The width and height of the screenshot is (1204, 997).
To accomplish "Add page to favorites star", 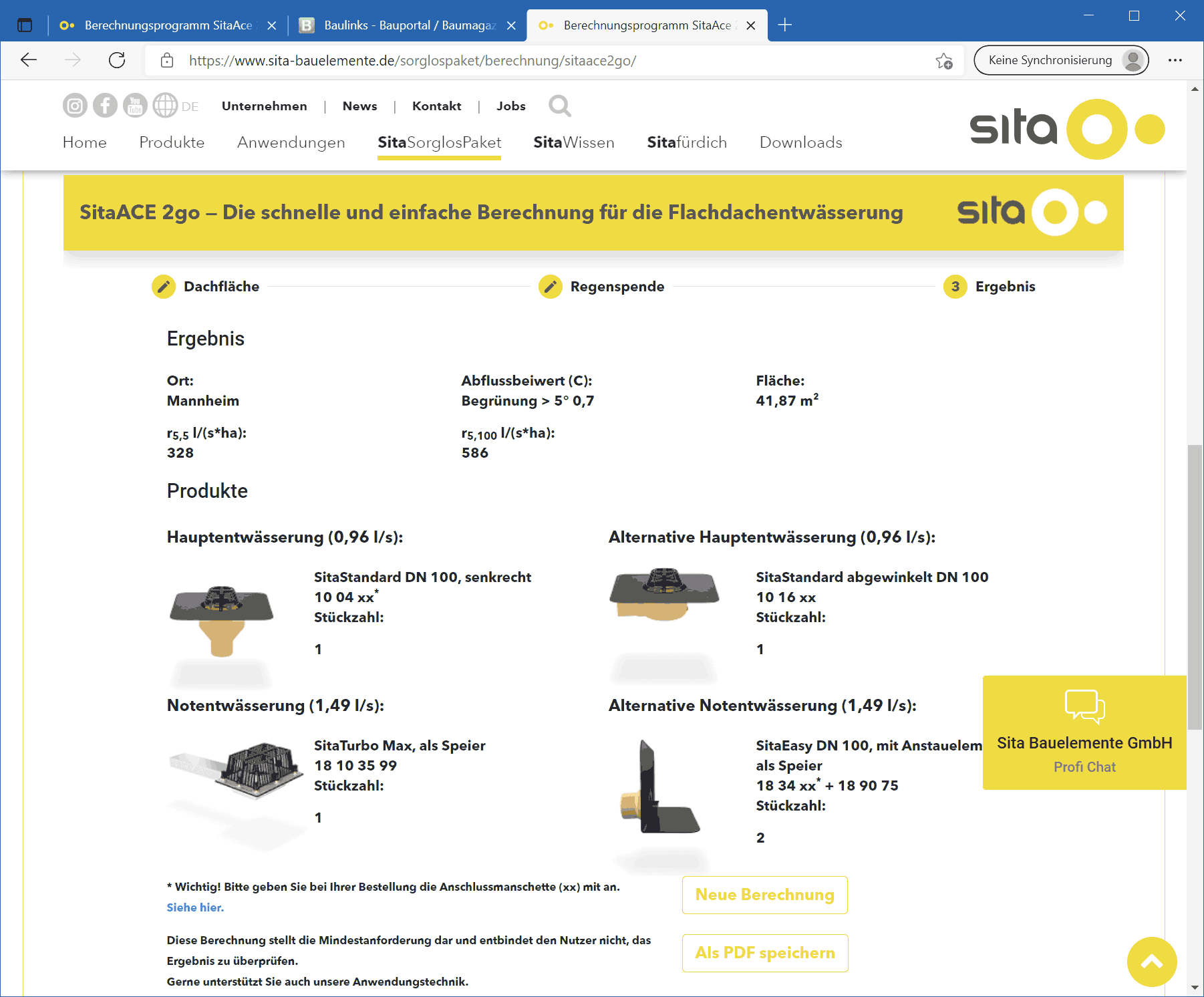I will [x=944, y=61].
